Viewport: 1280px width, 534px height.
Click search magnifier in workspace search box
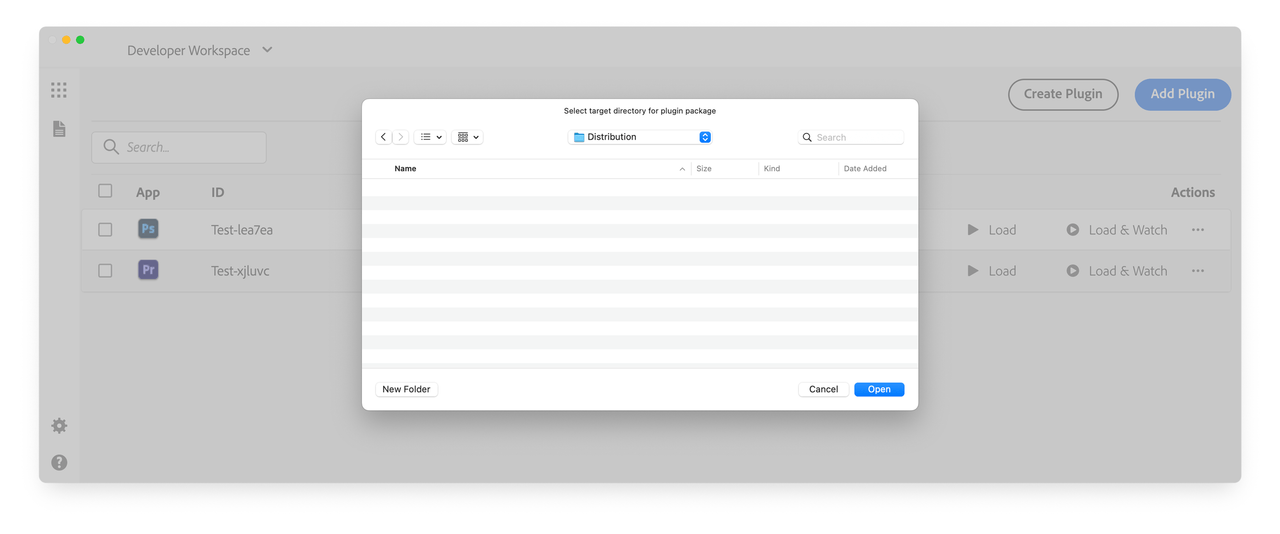coord(111,148)
